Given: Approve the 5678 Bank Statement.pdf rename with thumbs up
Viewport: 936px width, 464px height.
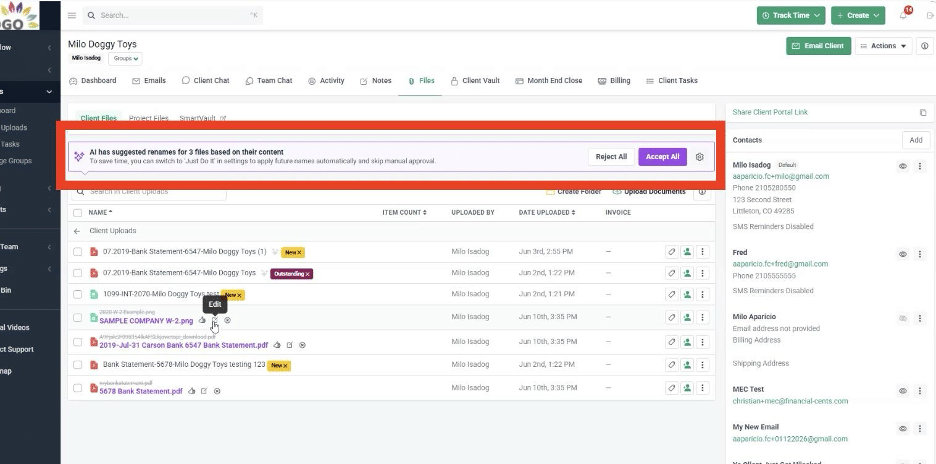Looking at the screenshot, I should tap(192, 391).
